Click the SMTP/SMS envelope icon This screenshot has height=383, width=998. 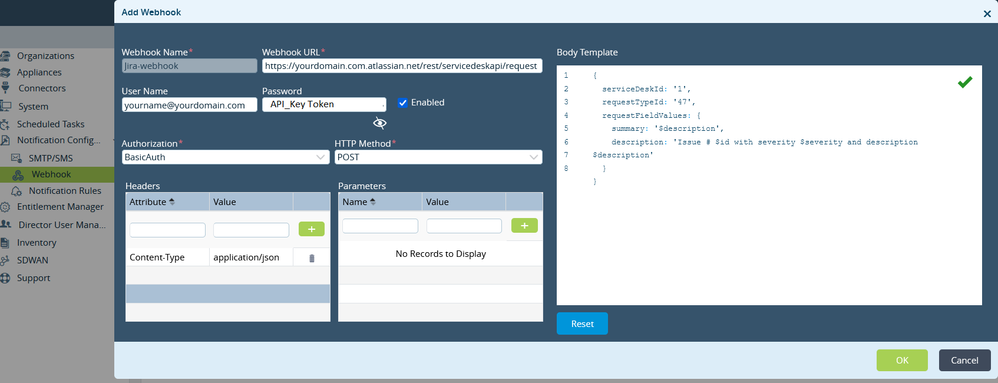click(18, 157)
